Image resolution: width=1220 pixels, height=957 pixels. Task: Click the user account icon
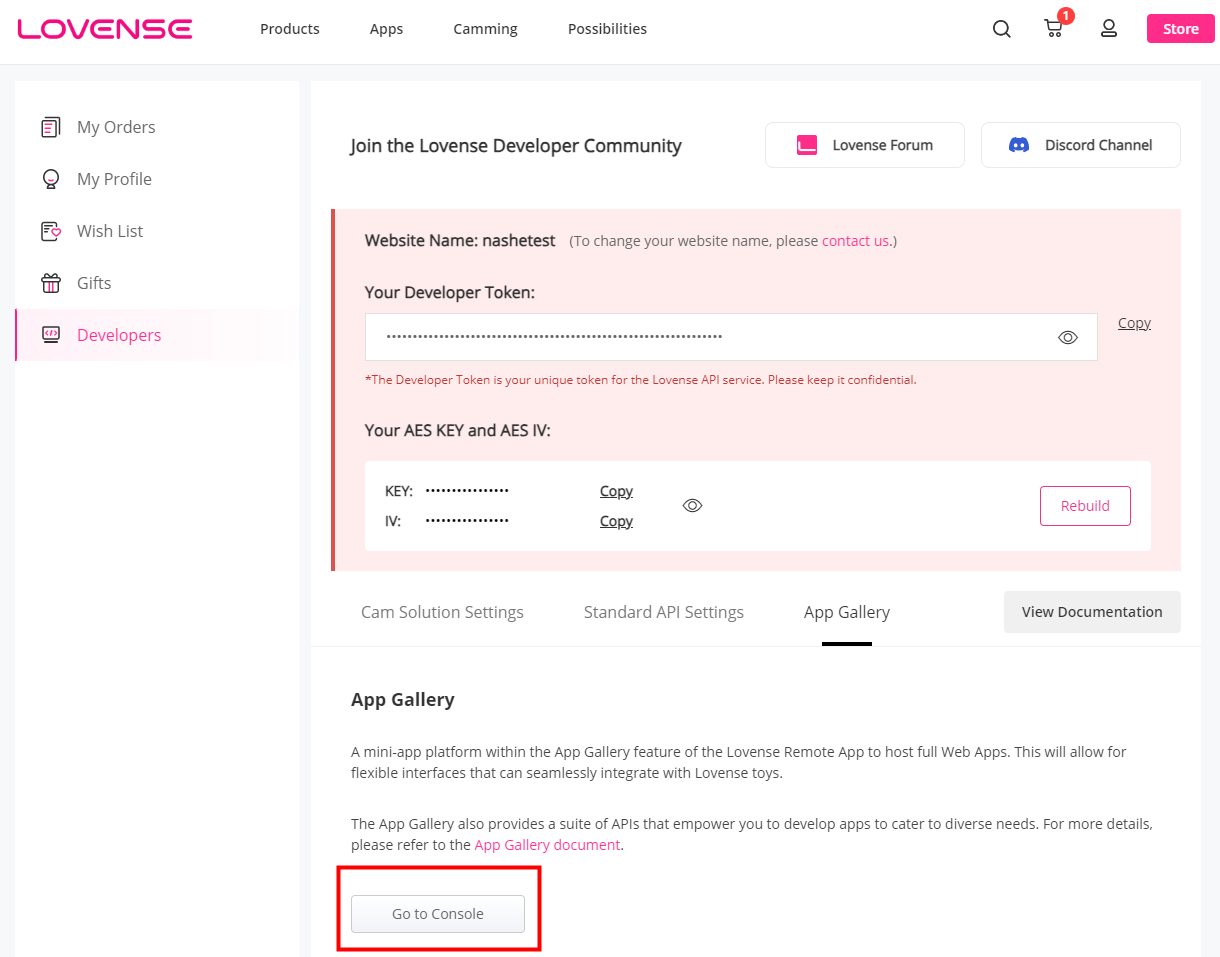point(1108,29)
